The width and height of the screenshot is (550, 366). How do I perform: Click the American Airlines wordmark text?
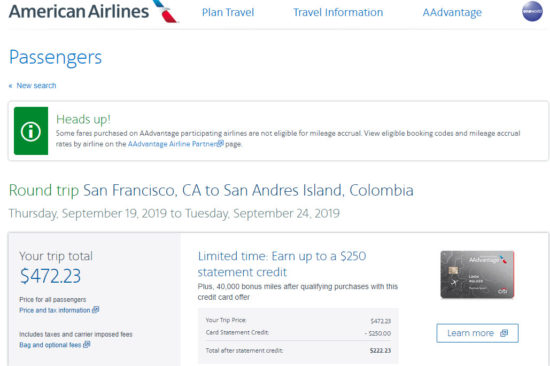point(79,11)
